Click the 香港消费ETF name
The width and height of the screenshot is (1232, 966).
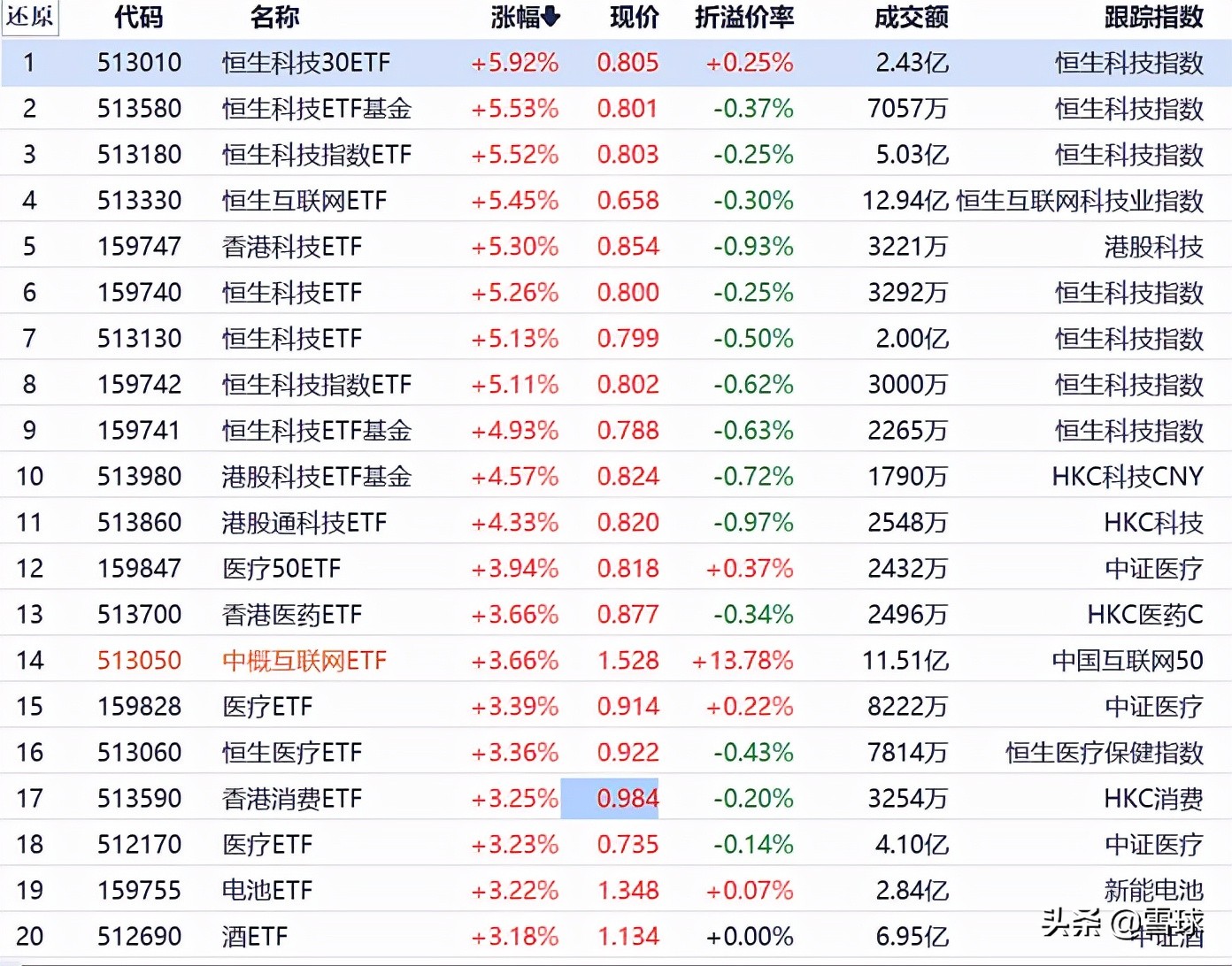coord(290,798)
